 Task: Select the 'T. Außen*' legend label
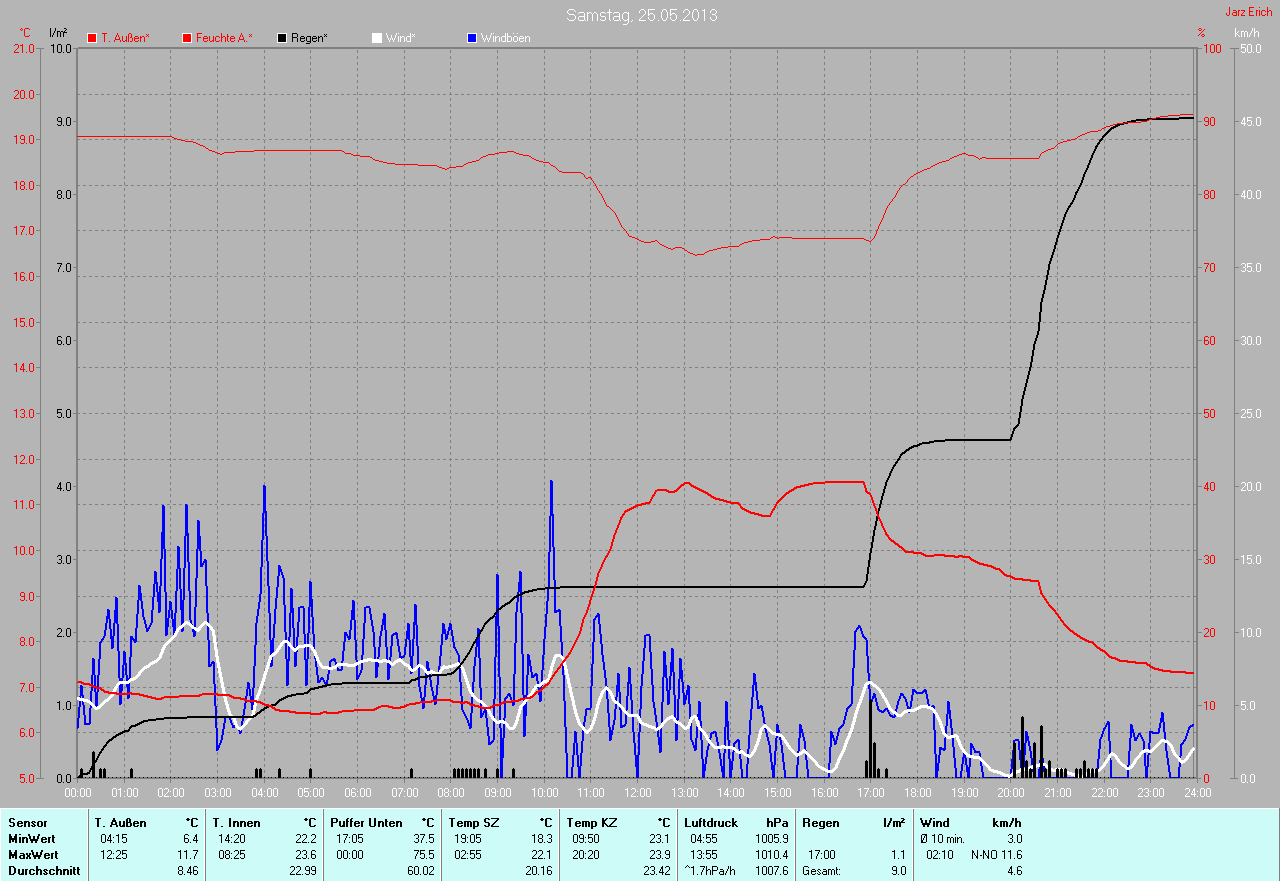[x=125, y=38]
